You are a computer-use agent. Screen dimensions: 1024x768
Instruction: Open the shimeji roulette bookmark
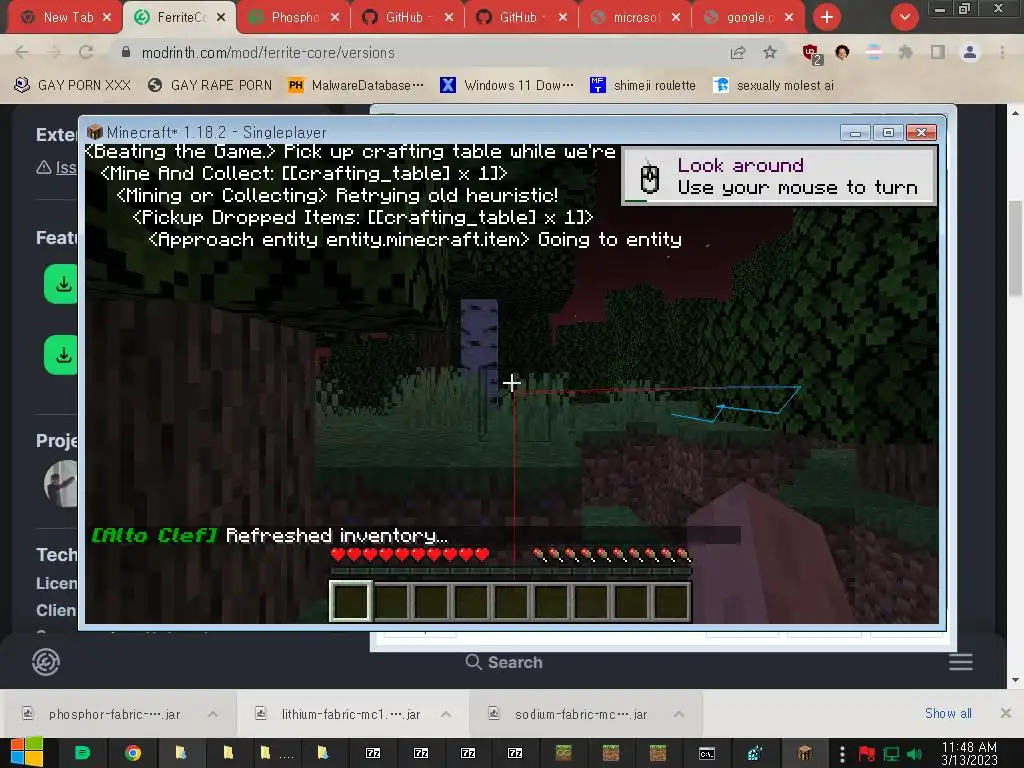[x=643, y=85]
